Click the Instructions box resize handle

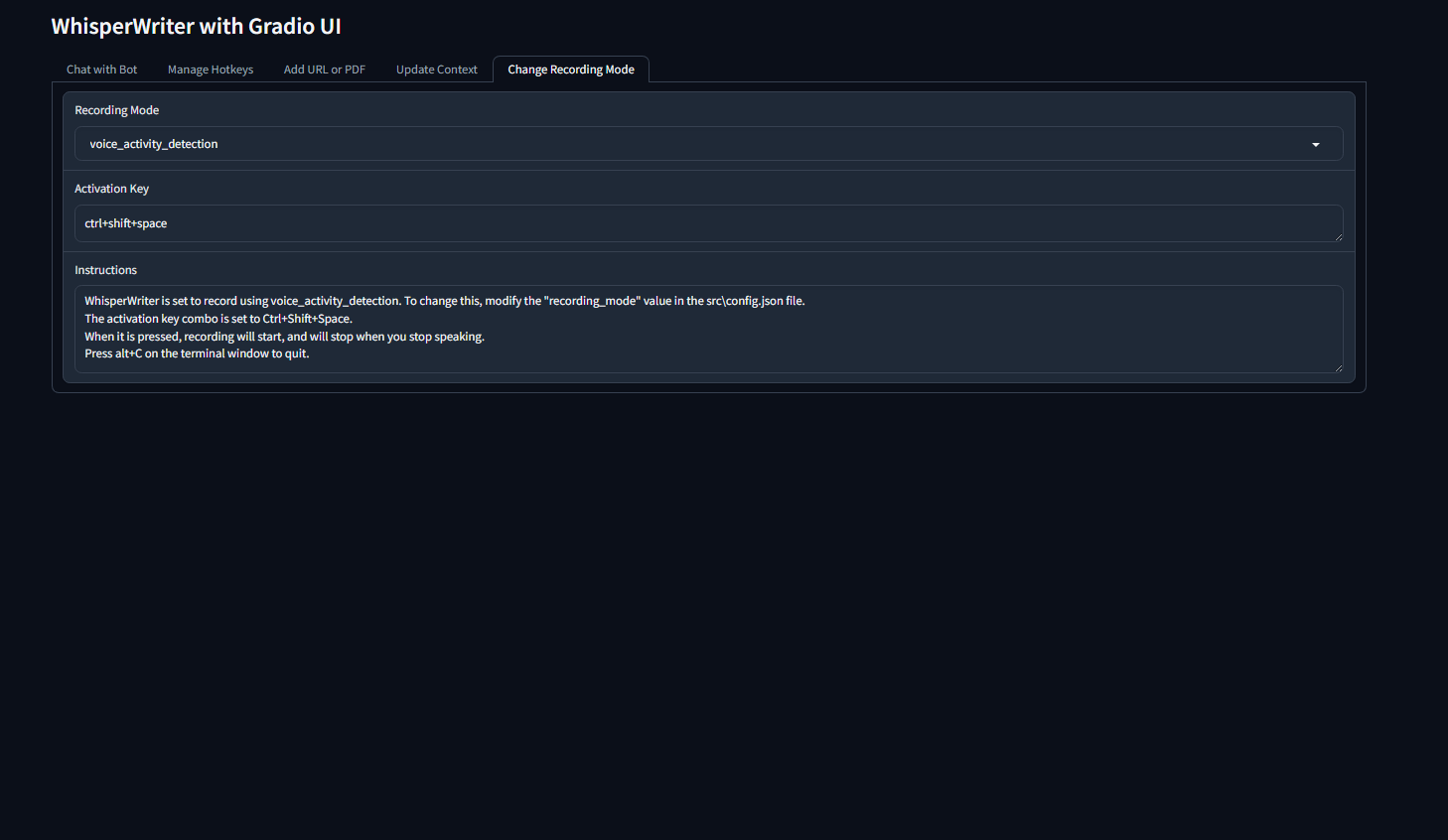pos(1338,367)
